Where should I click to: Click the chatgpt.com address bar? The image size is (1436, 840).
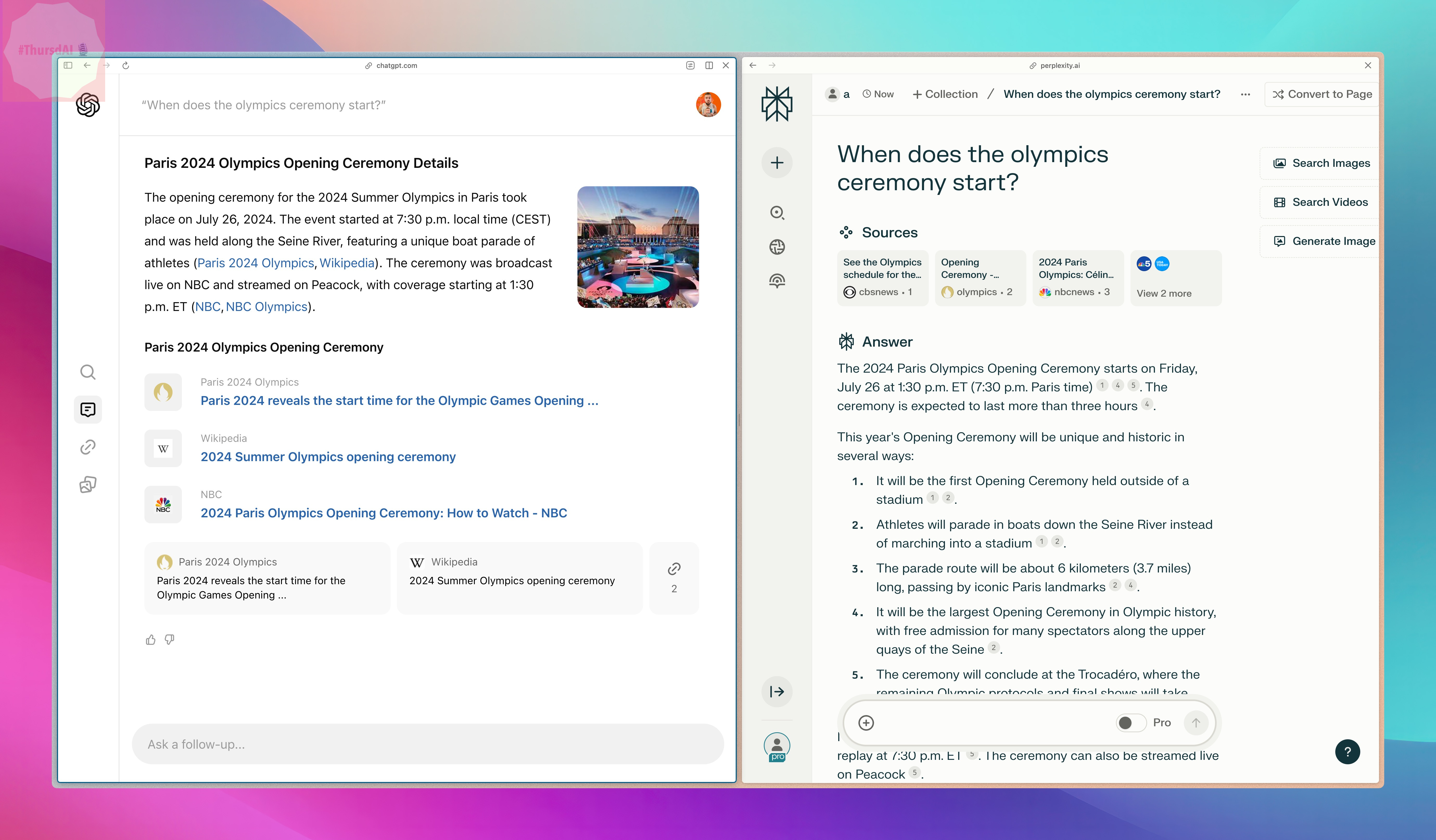[x=391, y=66]
